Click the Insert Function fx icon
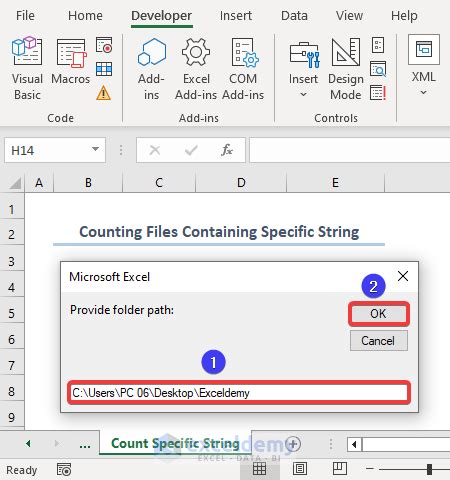The image size is (450, 480). 227,150
